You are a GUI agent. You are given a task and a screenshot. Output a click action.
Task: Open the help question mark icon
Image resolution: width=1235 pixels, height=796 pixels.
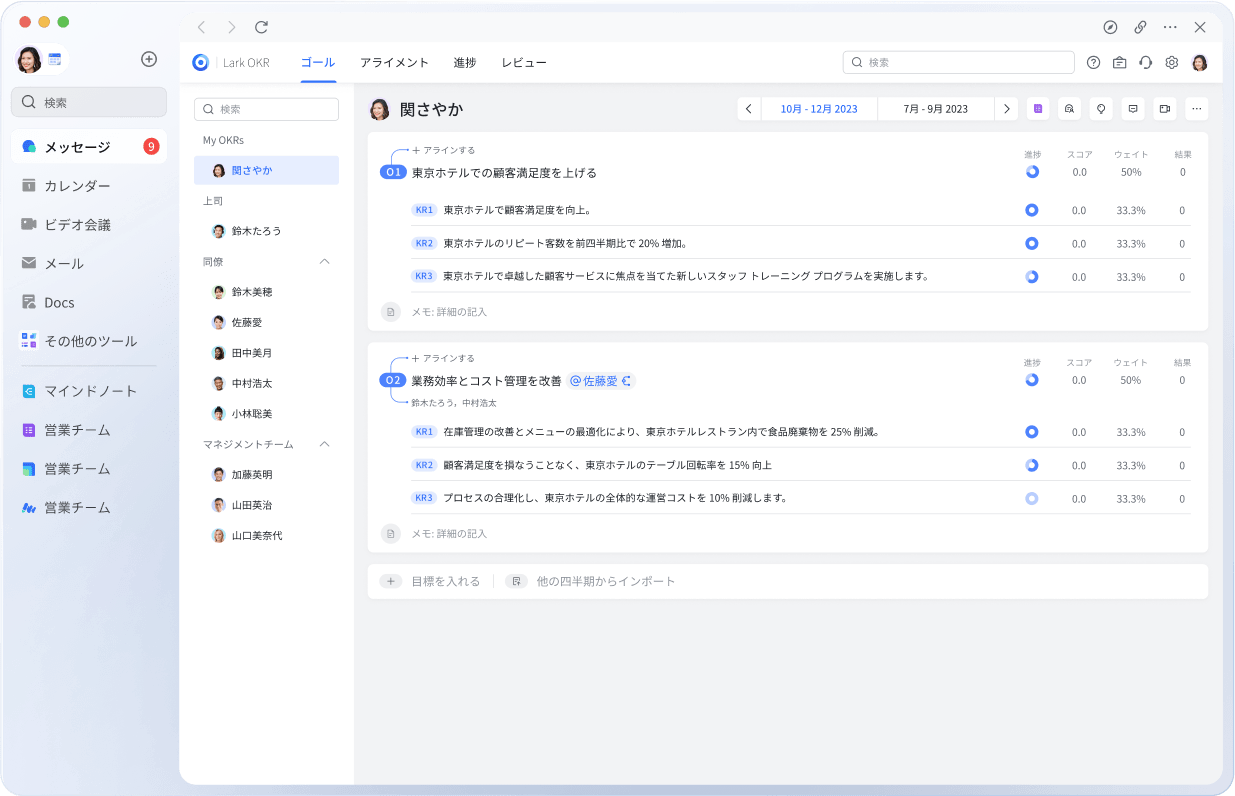[1093, 62]
